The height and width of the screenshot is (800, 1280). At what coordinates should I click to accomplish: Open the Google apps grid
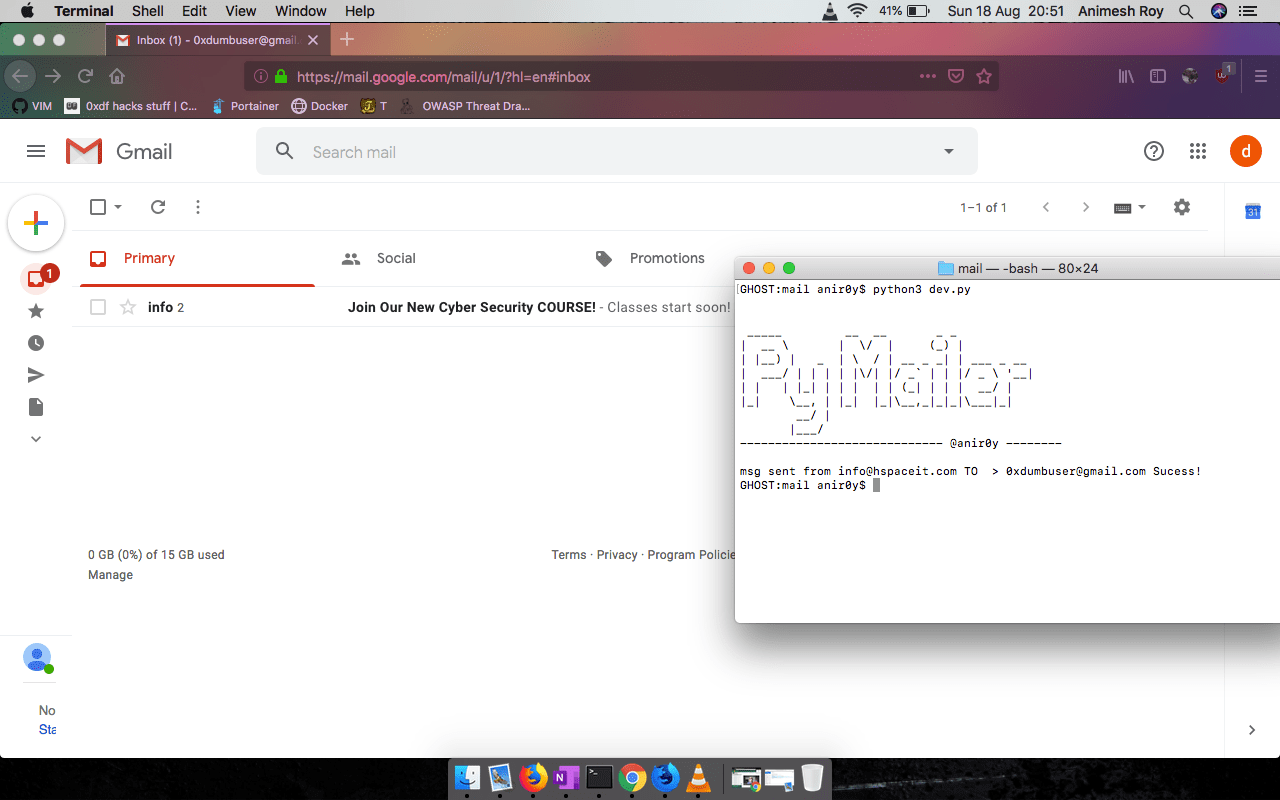point(1197,151)
